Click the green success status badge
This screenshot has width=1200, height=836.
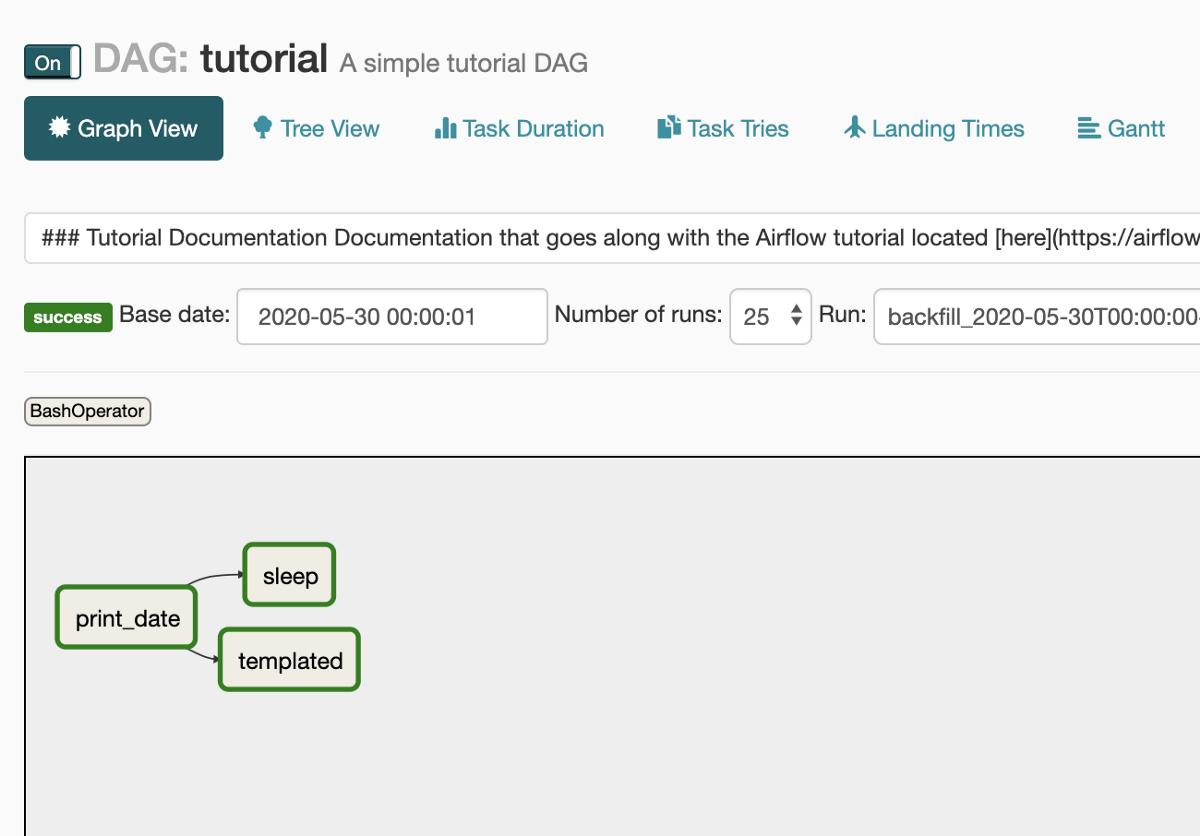pos(67,317)
